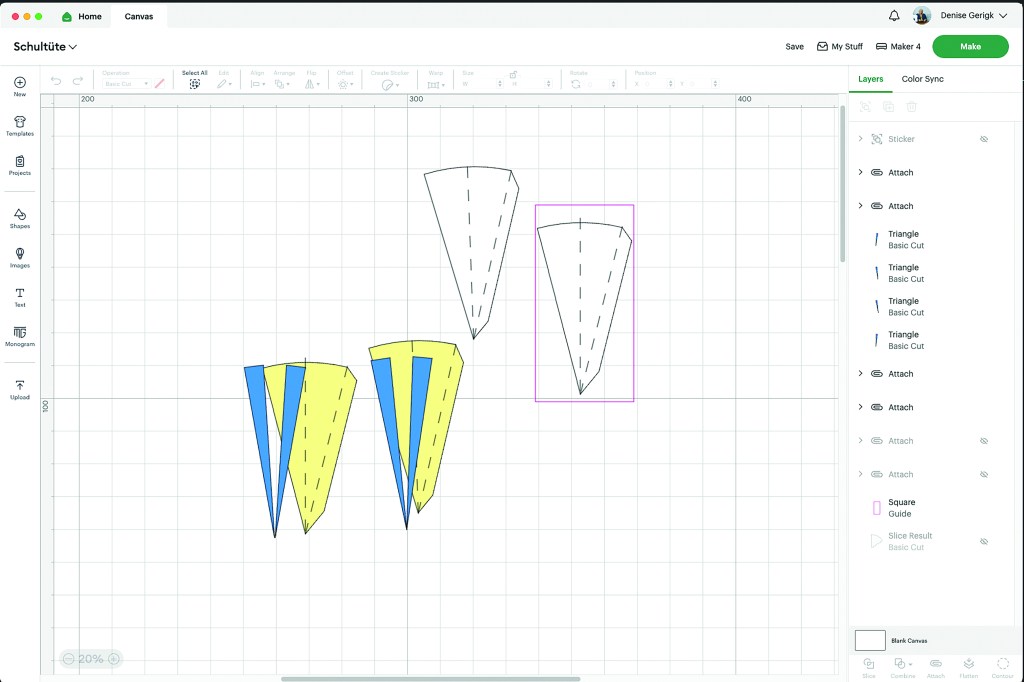The image size is (1024, 682).
Task: Open the Denise Gerigk account menu
Action: (974, 16)
